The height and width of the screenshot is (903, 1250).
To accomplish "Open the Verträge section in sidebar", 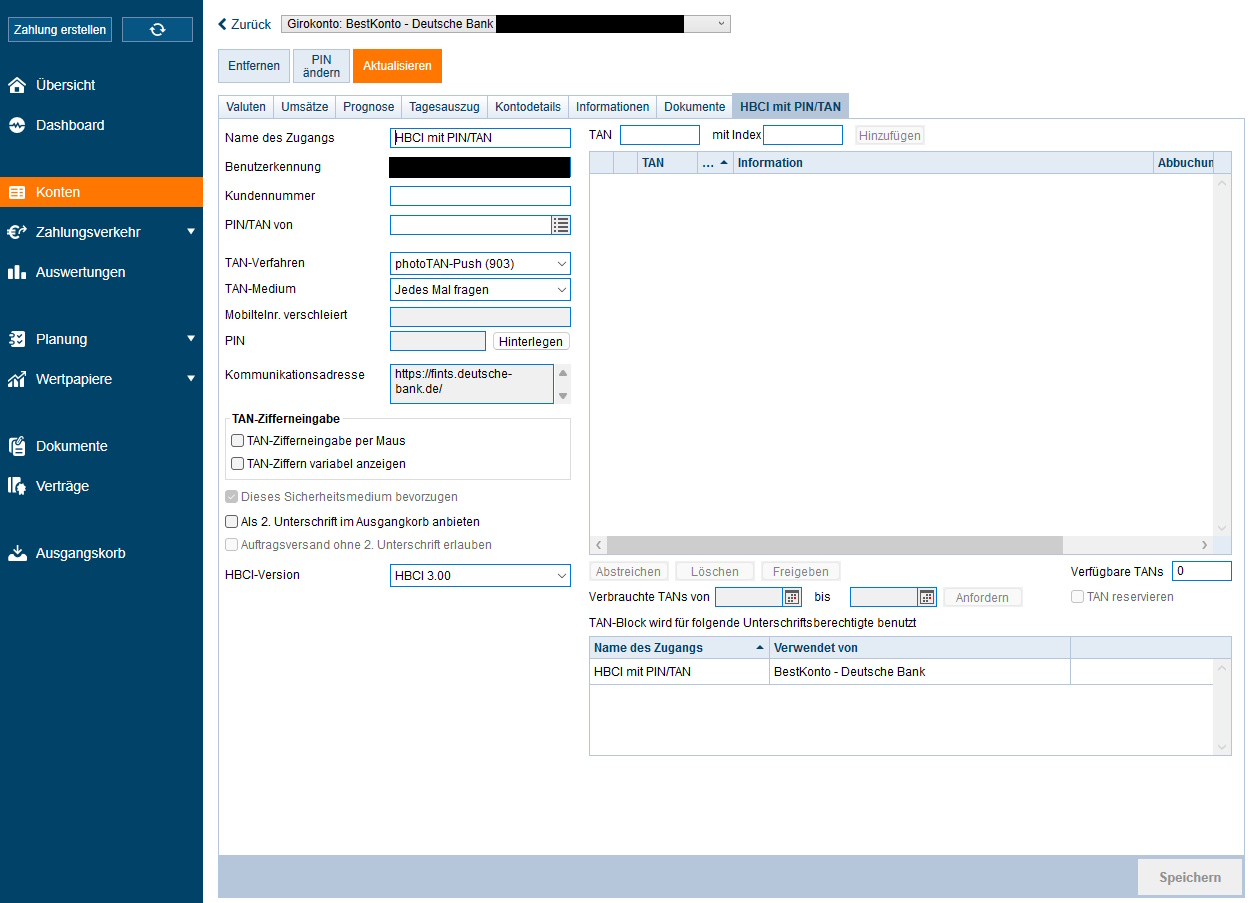I will pos(62,486).
